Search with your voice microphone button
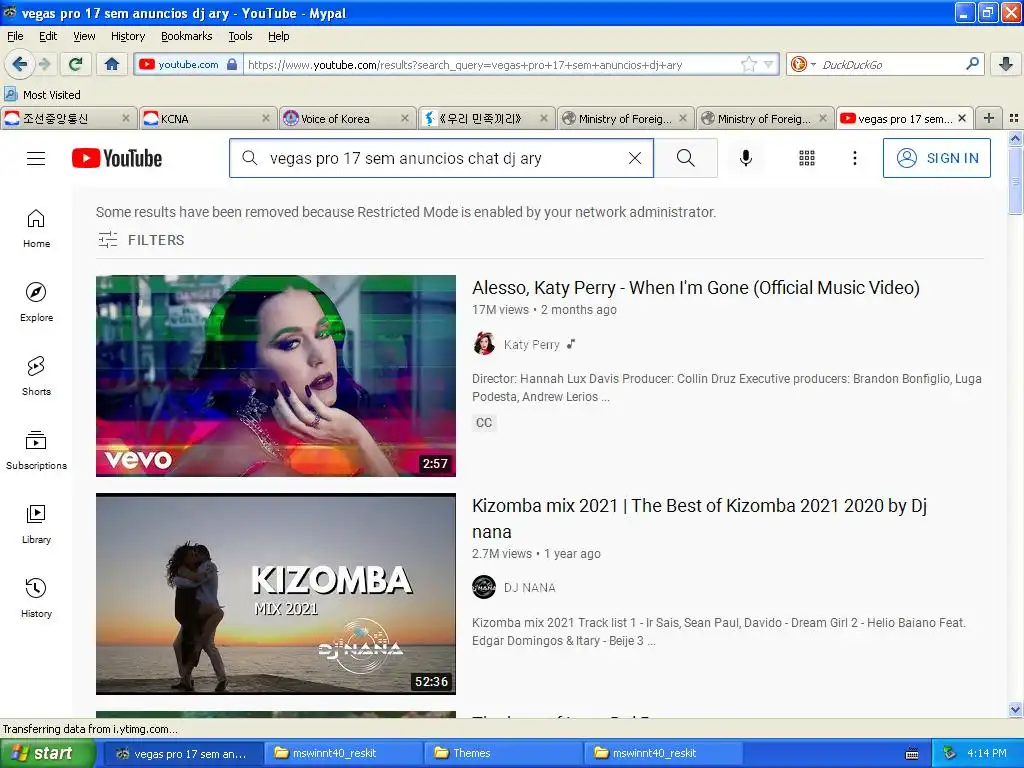This screenshot has height=768, width=1024. click(746, 158)
